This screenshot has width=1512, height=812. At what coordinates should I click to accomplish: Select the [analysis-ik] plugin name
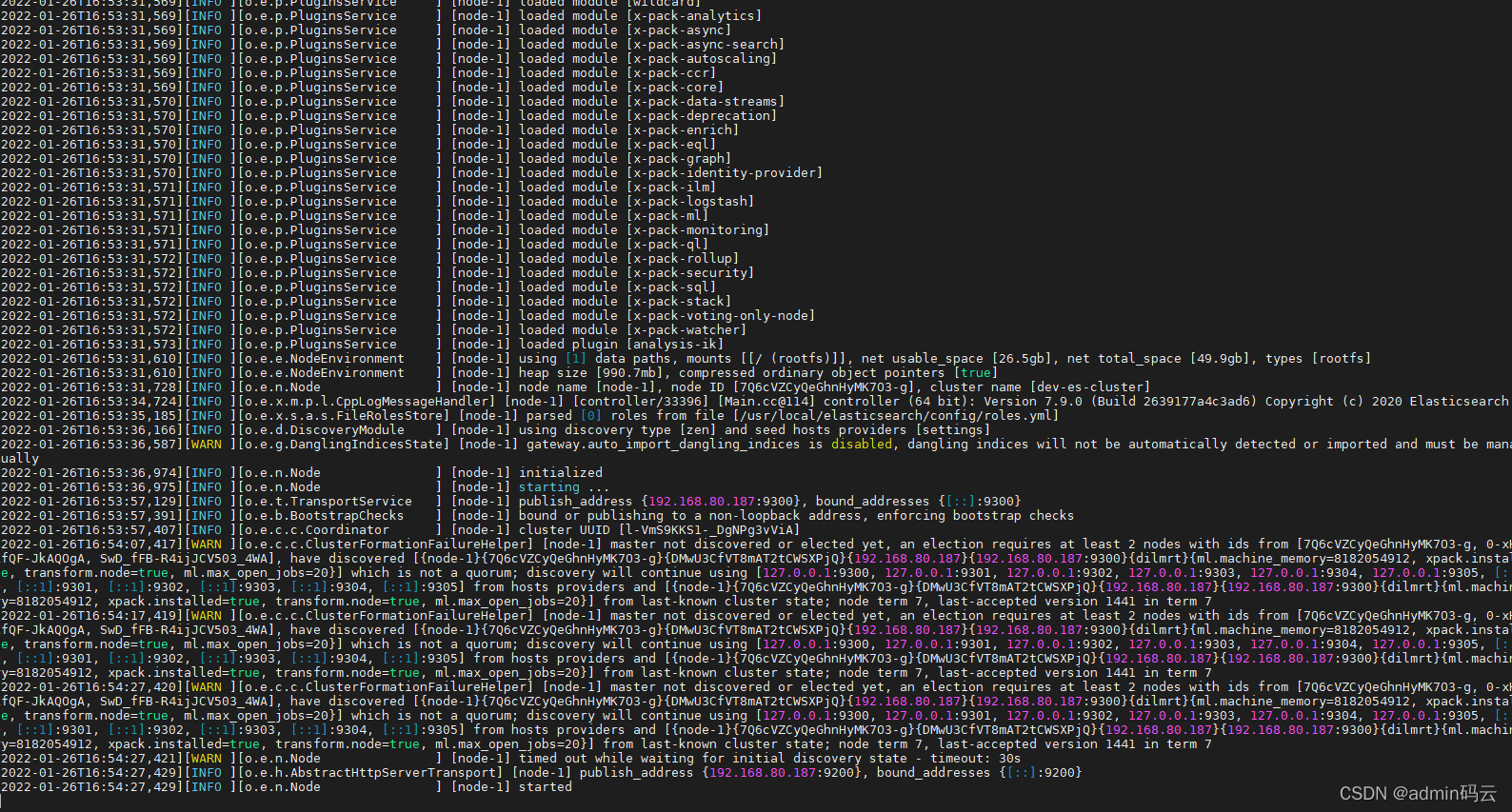[675, 345]
